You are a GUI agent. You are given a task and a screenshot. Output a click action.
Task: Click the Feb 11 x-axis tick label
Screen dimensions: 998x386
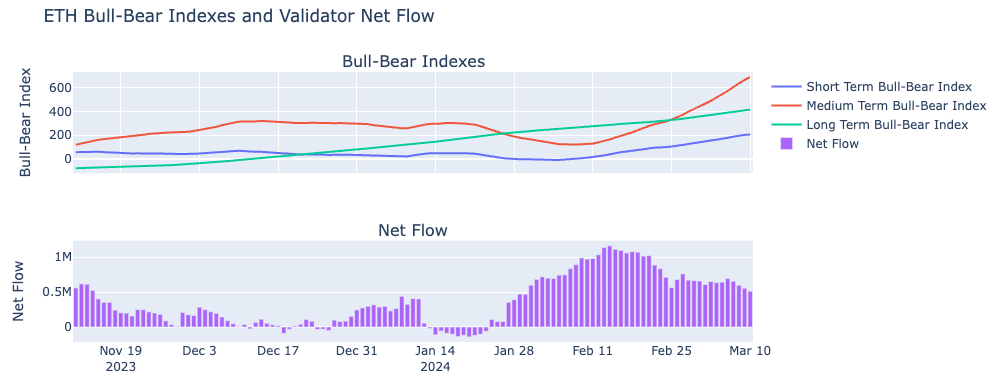(593, 351)
